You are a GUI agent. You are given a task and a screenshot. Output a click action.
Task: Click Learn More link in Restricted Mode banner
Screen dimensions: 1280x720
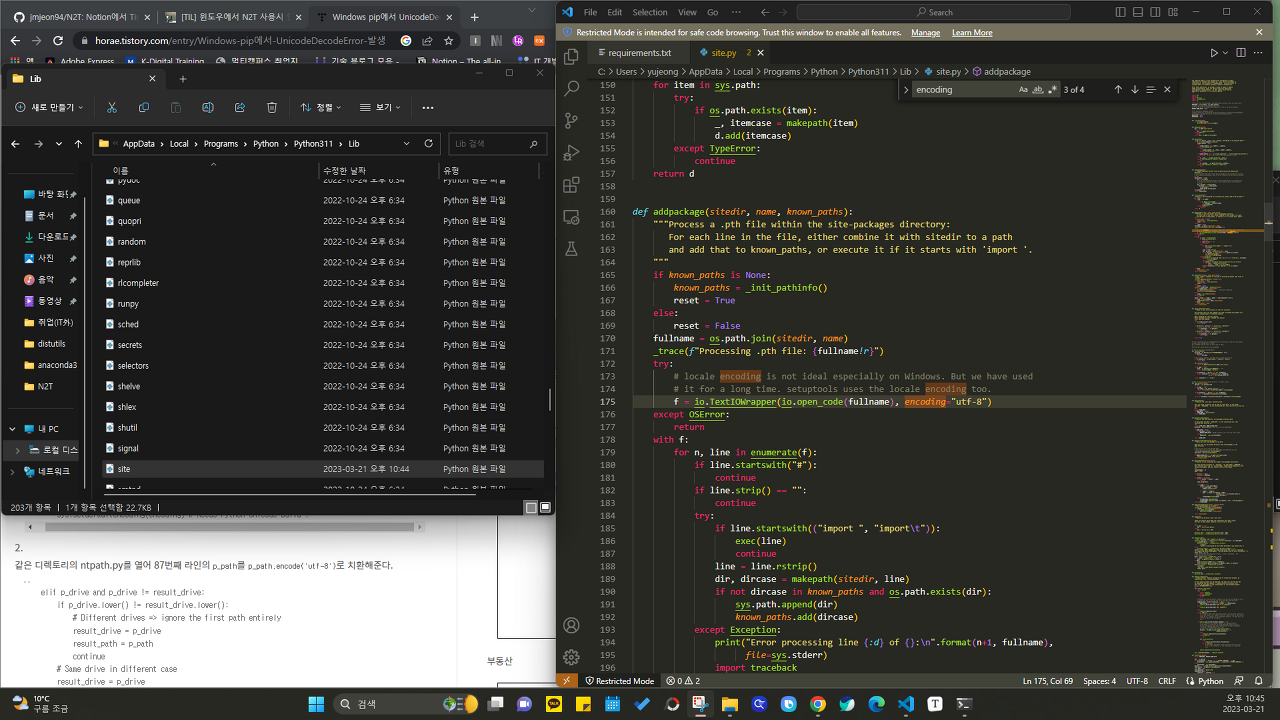972,33
